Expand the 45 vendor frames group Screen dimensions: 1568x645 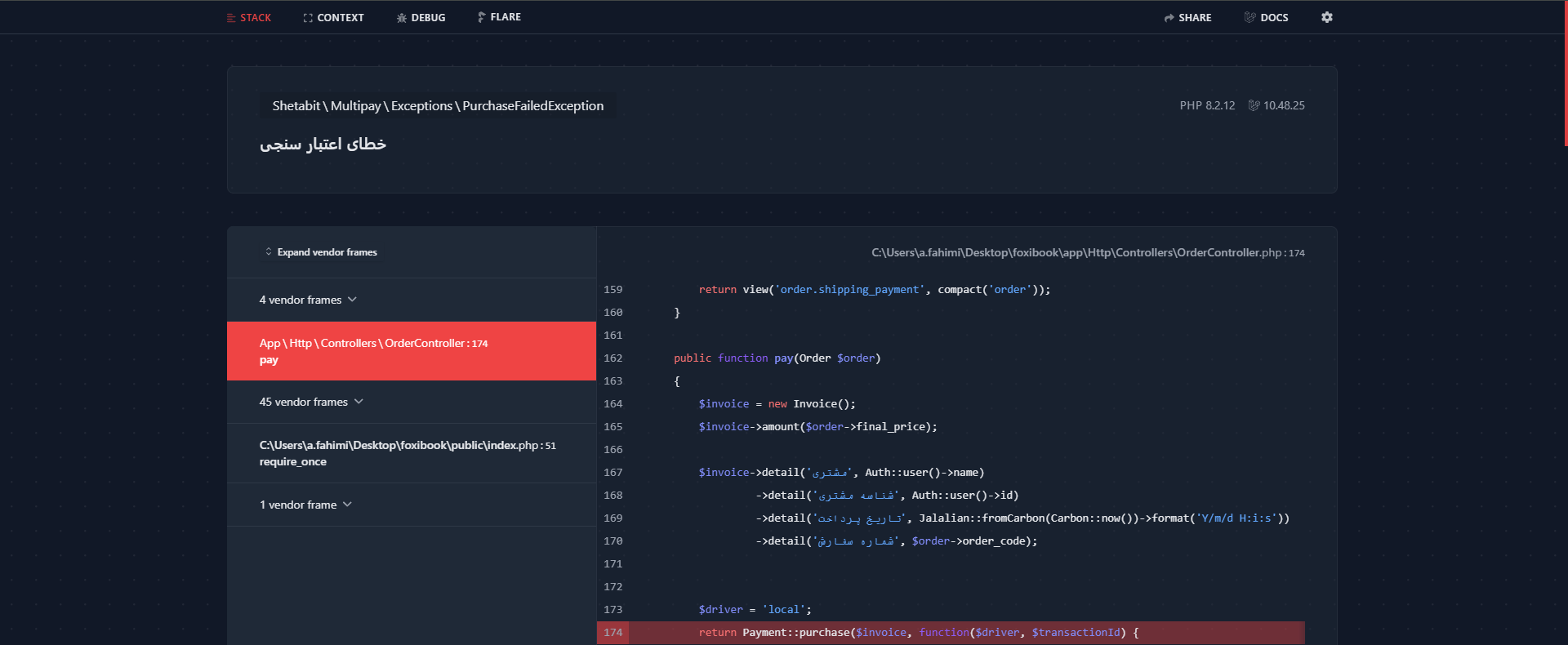(311, 402)
